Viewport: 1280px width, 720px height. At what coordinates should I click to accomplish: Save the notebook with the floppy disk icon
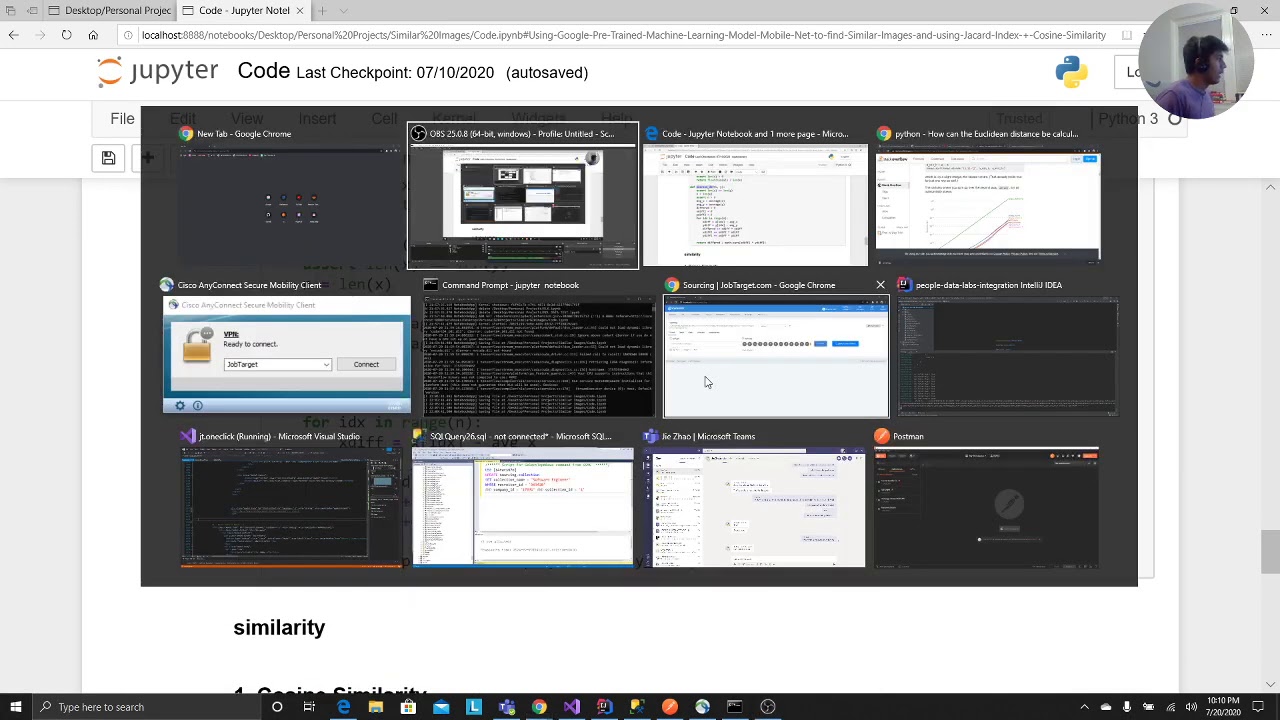pos(108,158)
